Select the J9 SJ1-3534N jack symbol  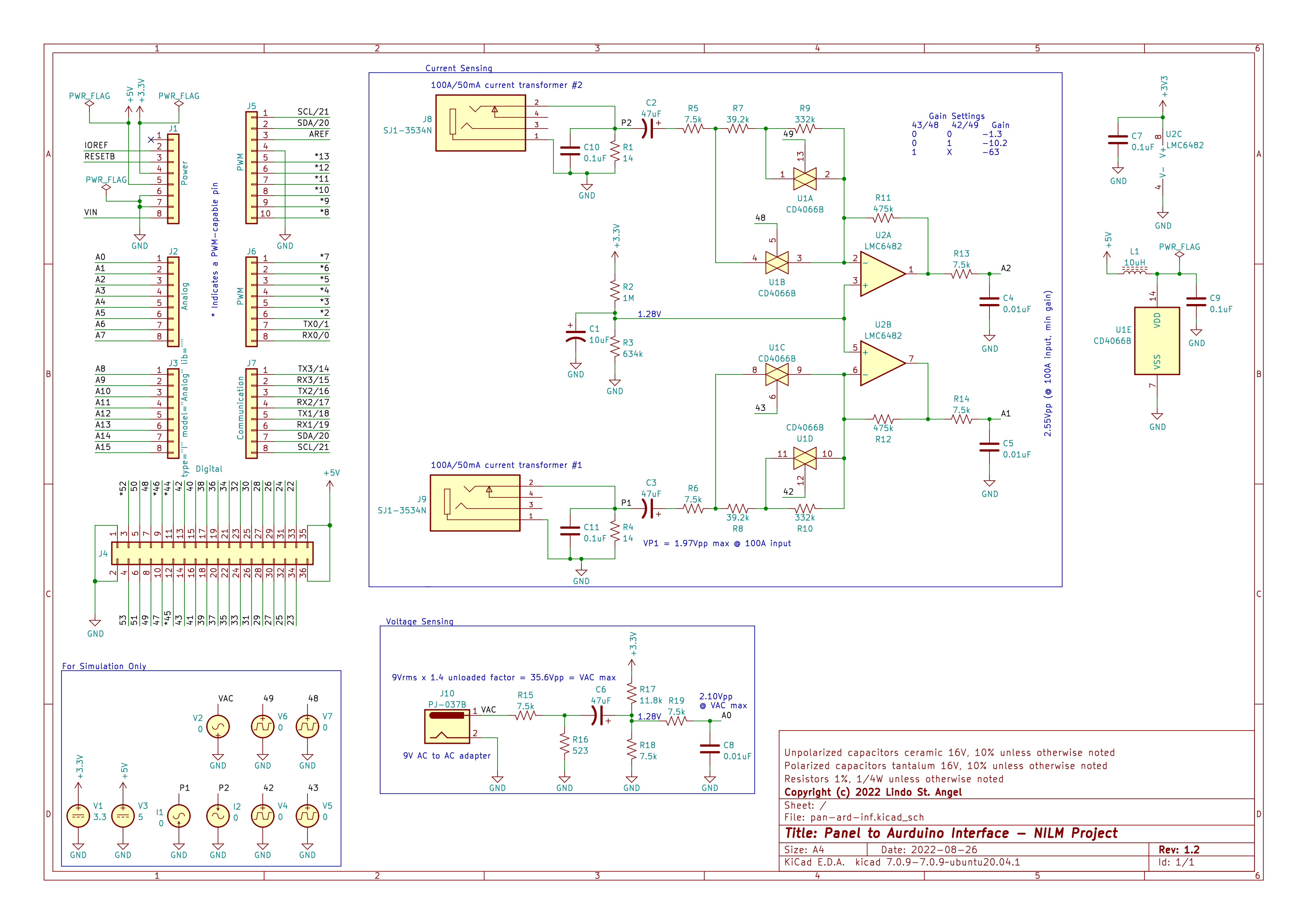[x=475, y=503]
